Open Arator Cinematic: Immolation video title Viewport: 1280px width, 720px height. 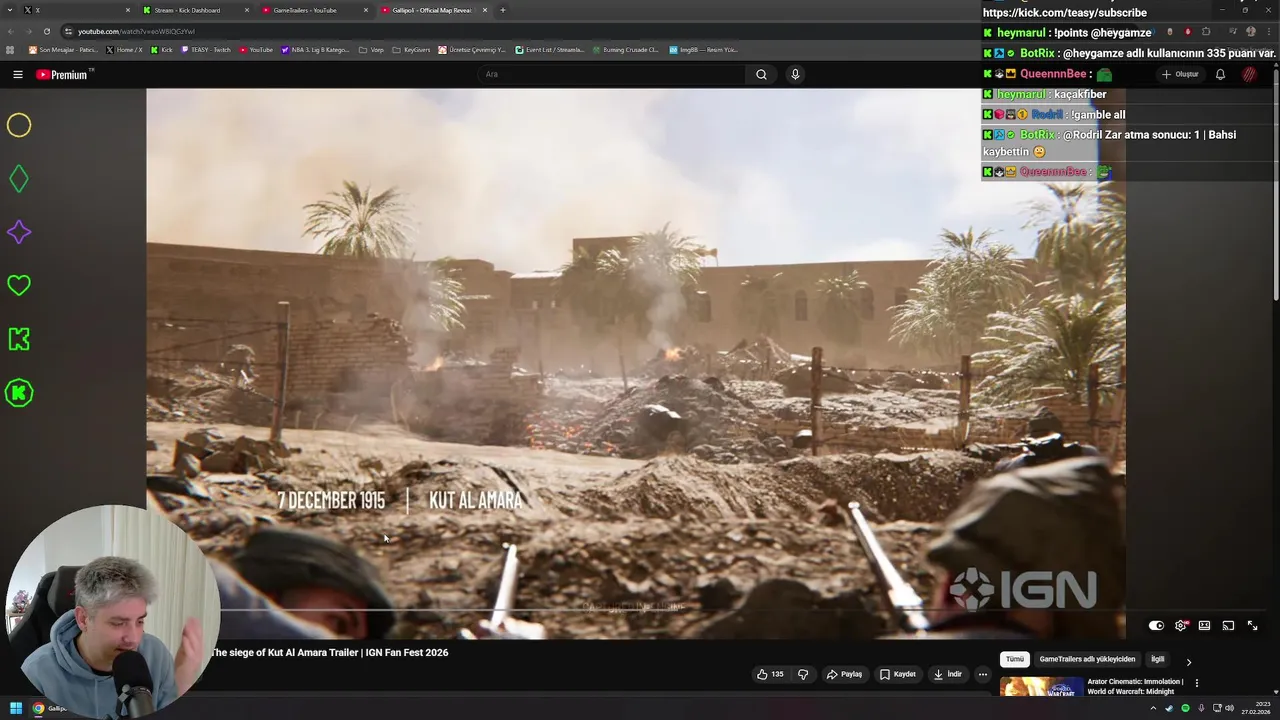[1135, 686]
